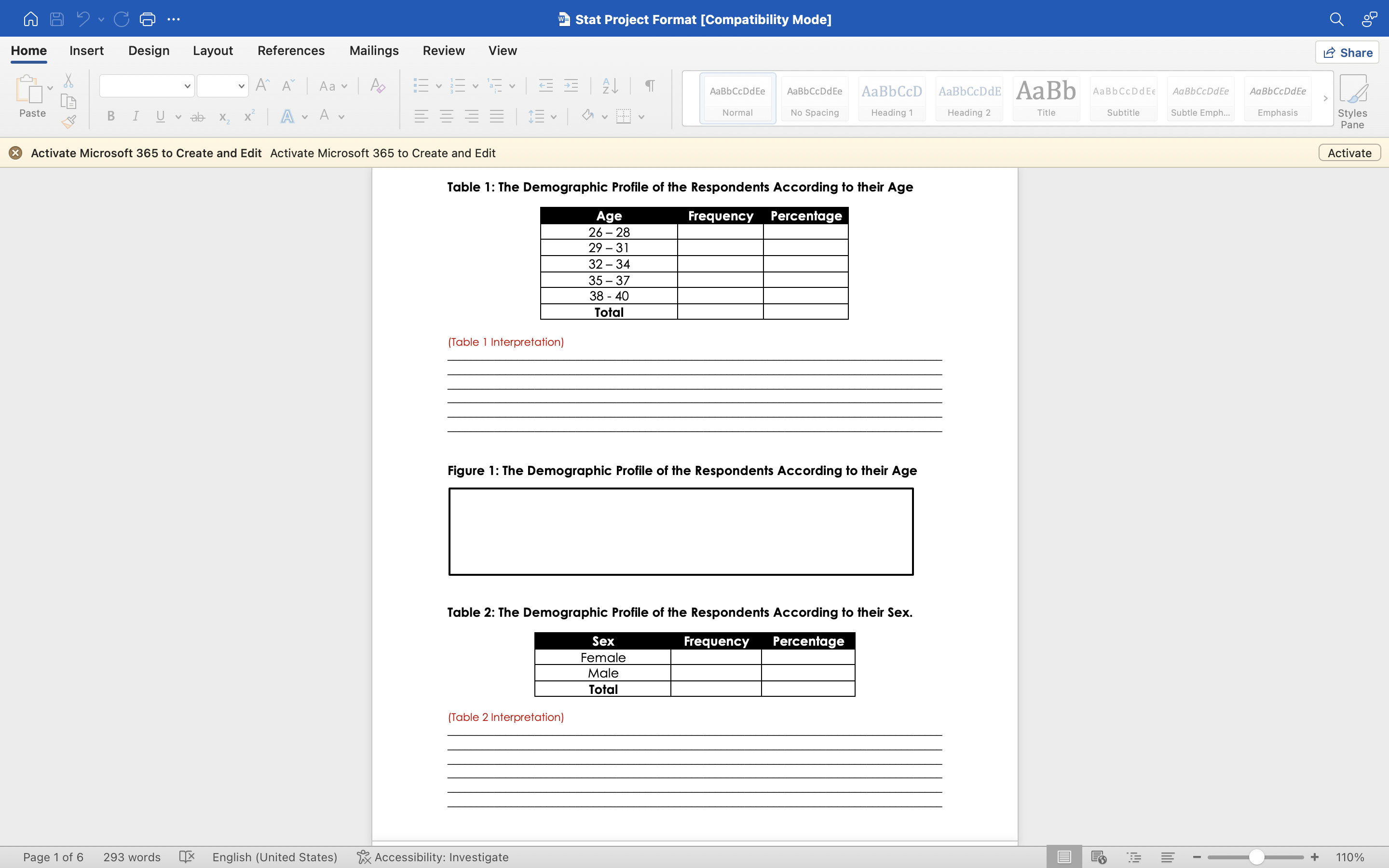Toggle show paragraph marks
1389x868 pixels.
(x=650, y=86)
